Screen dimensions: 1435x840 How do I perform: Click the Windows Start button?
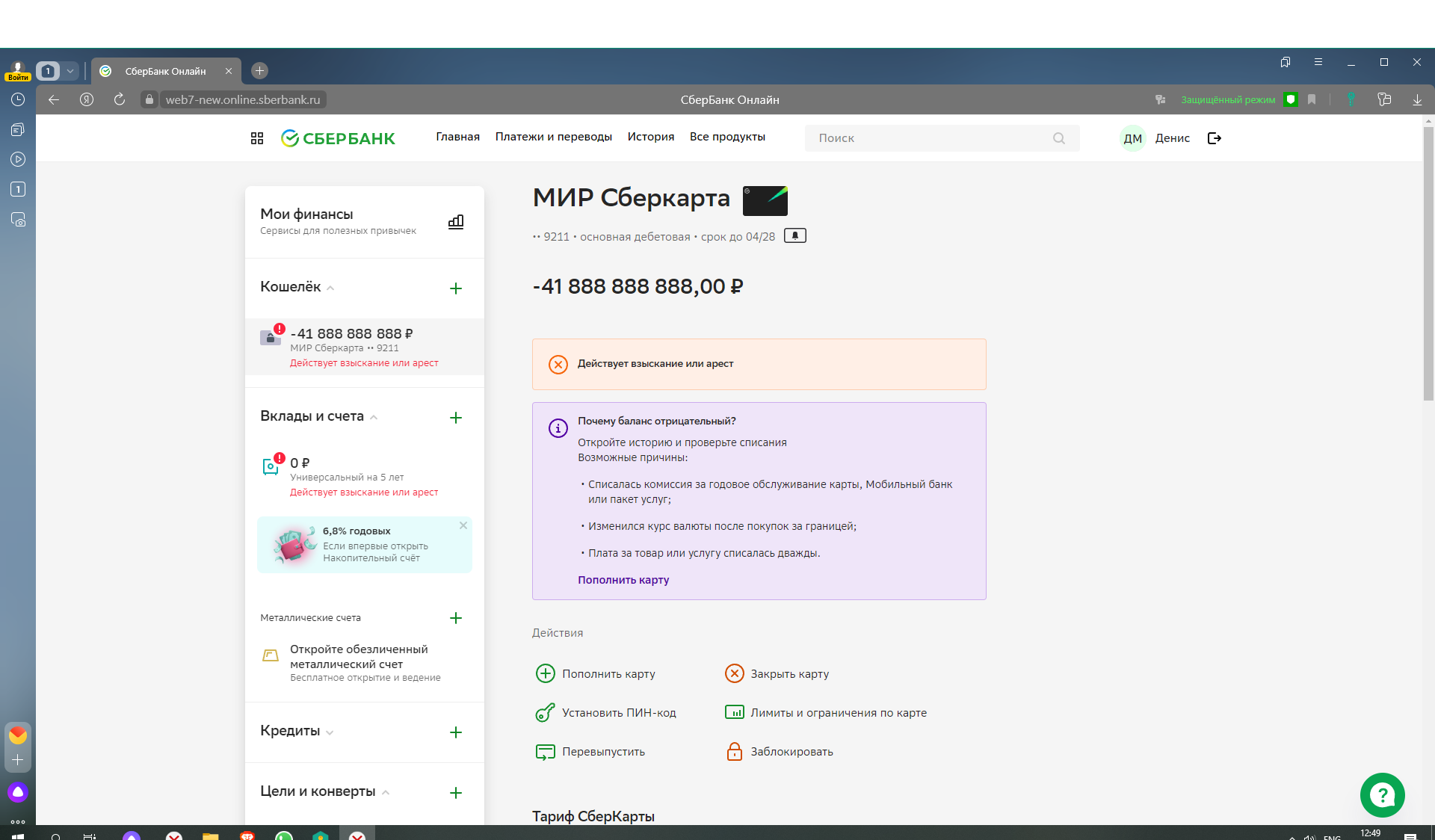point(18,835)
